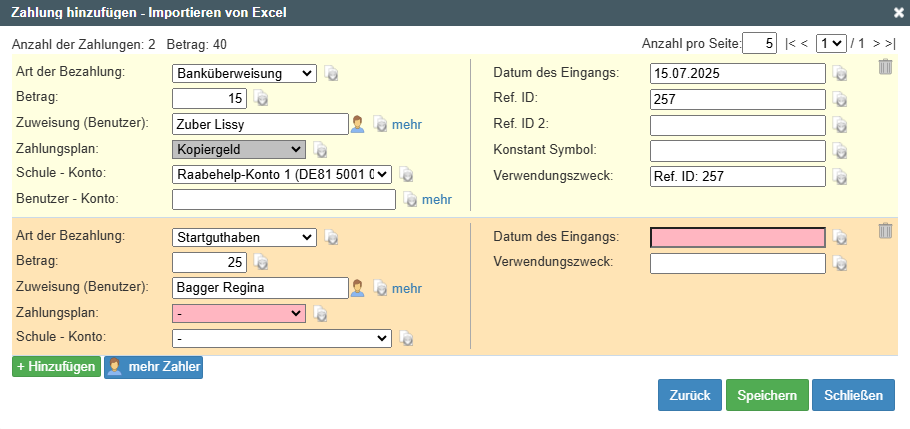Delete the first payment with trash icon
The width and height of the screenshot is (910, 429).
pyautogui.click(x=885, y=67)
